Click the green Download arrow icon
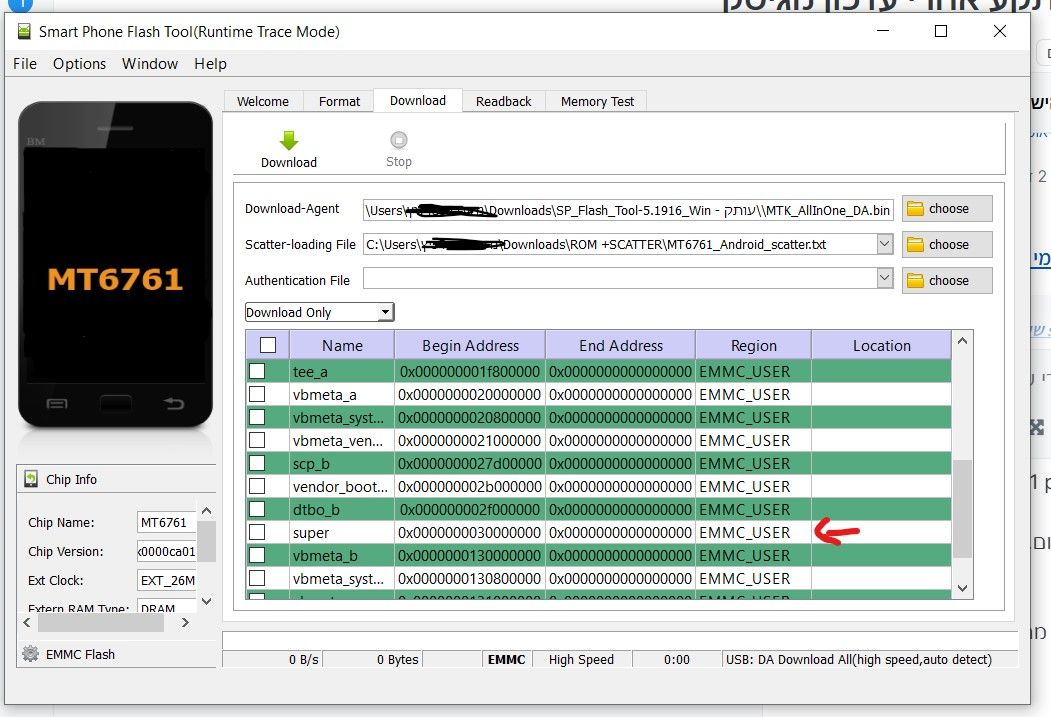The height and width of the screenshot is (717, 1051). (288, 141)
